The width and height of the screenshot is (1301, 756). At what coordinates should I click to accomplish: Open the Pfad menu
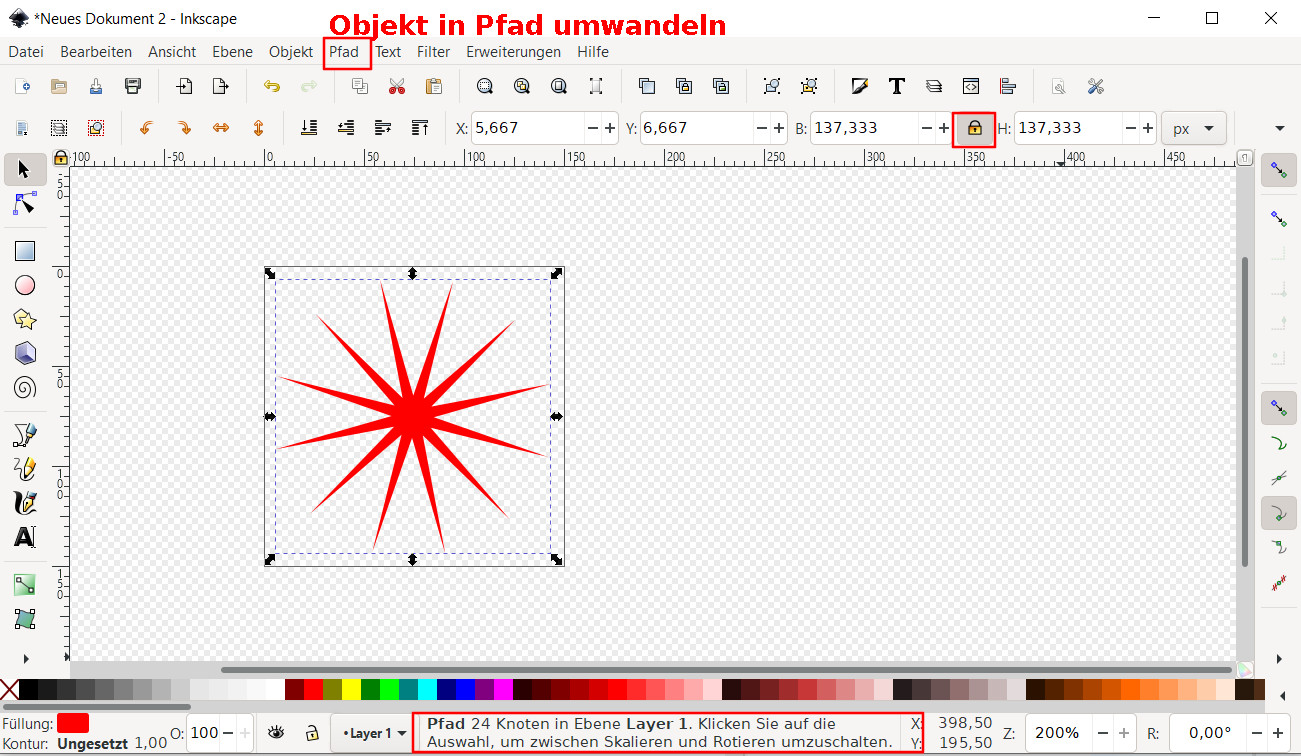click(344, 52)
